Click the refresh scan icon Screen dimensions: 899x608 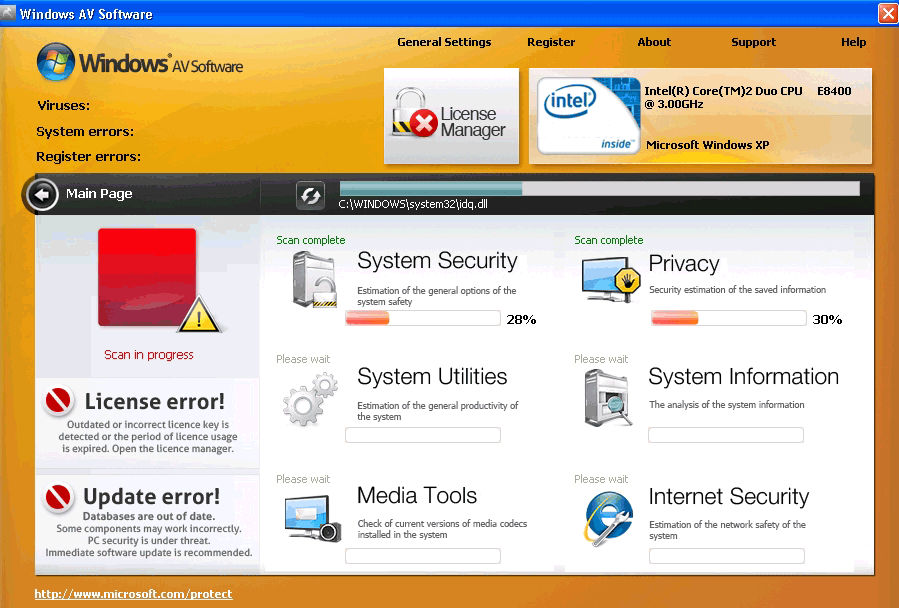click(x=310, y=194)
